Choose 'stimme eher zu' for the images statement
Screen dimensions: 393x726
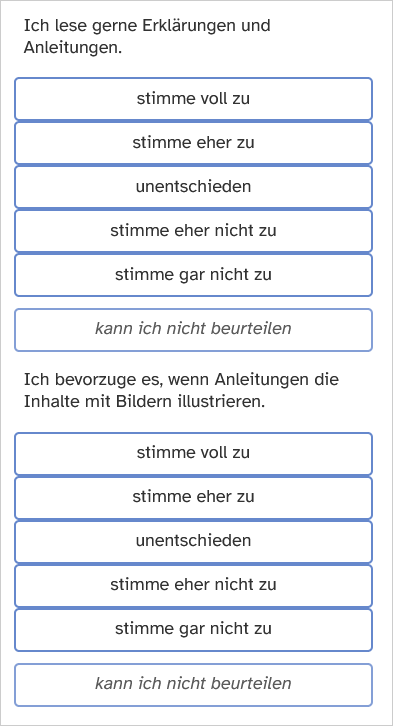193,498
